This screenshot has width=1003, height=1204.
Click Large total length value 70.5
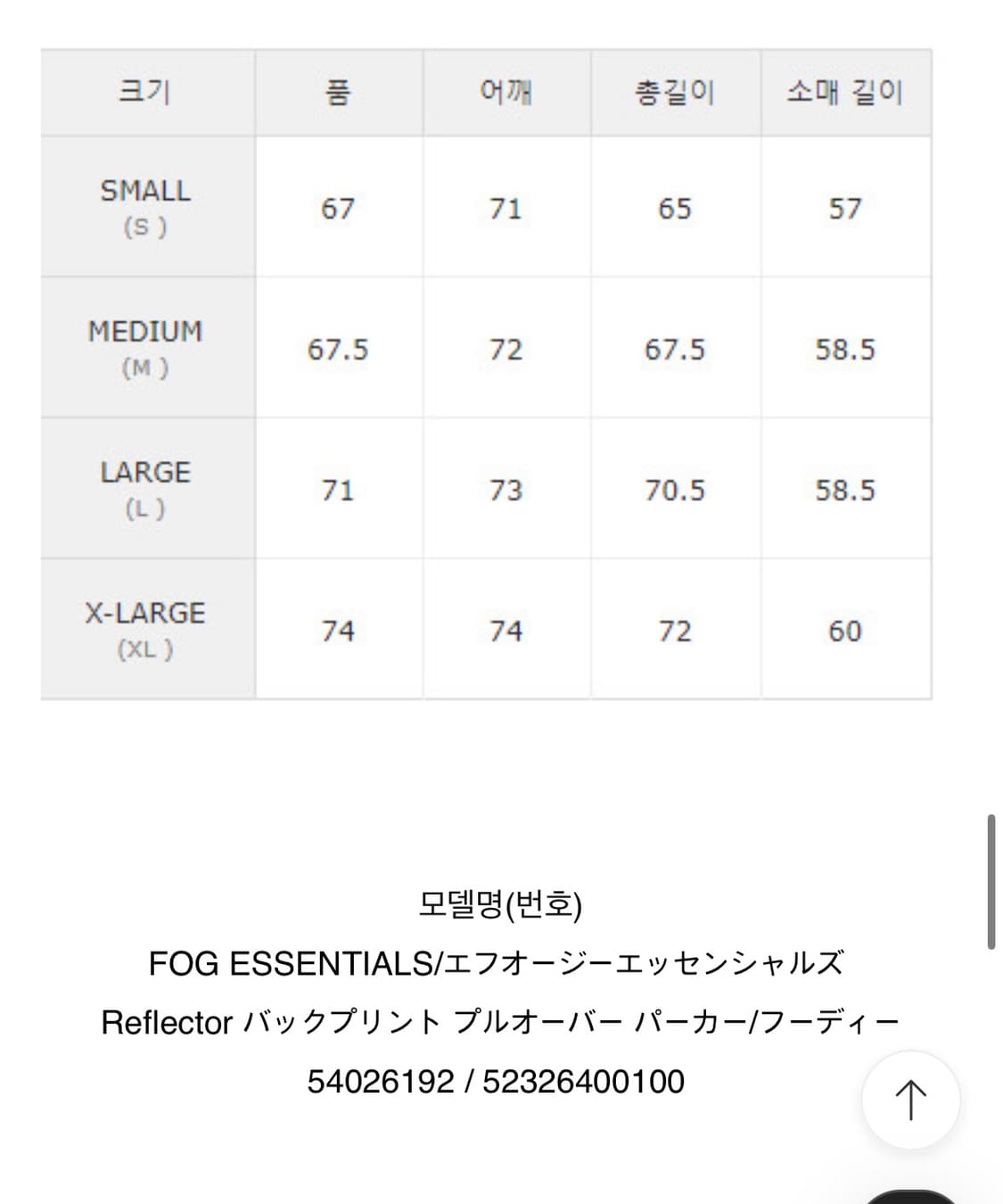675,491
